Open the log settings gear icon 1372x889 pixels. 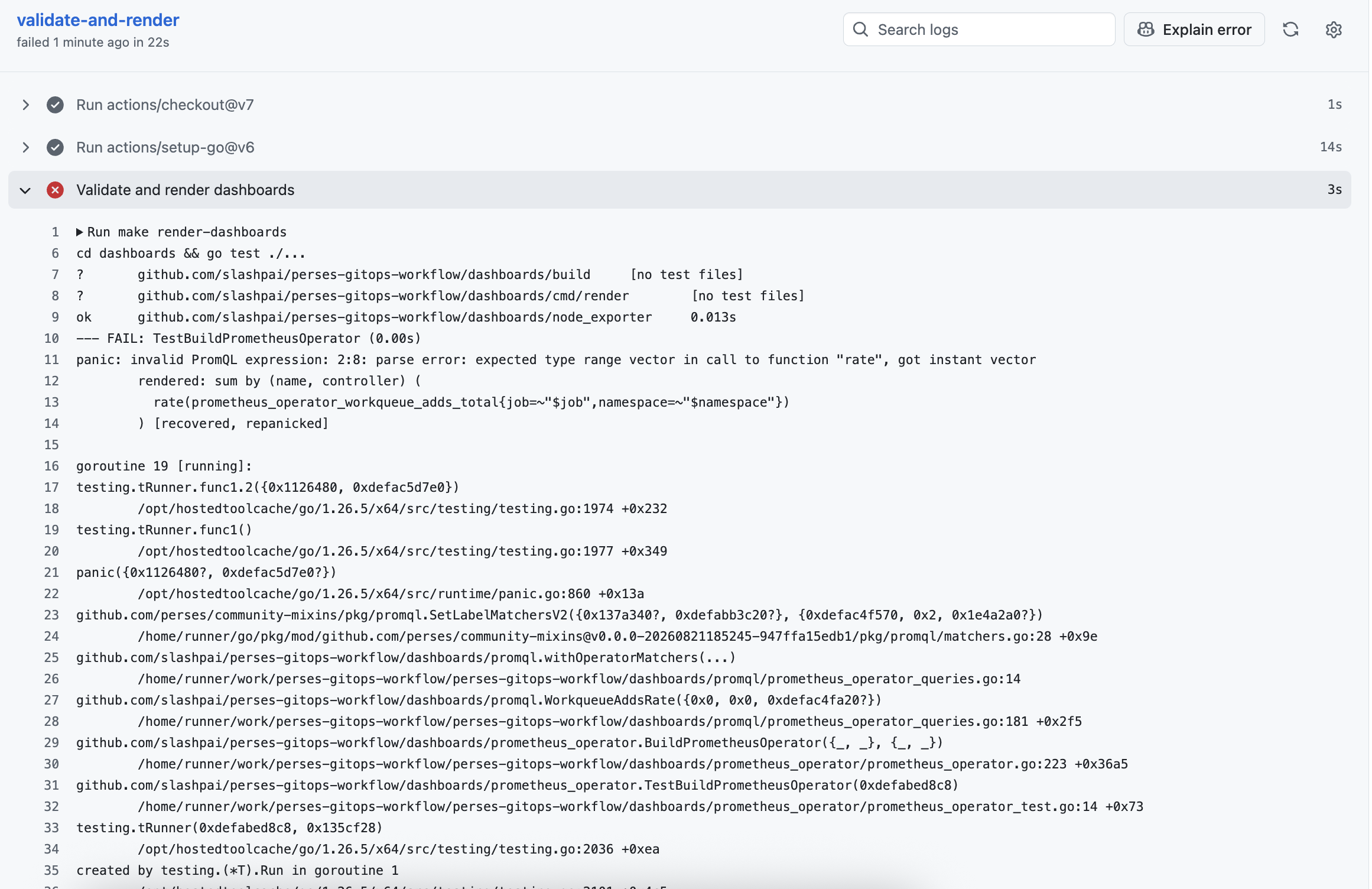(x=1334, y=30)
